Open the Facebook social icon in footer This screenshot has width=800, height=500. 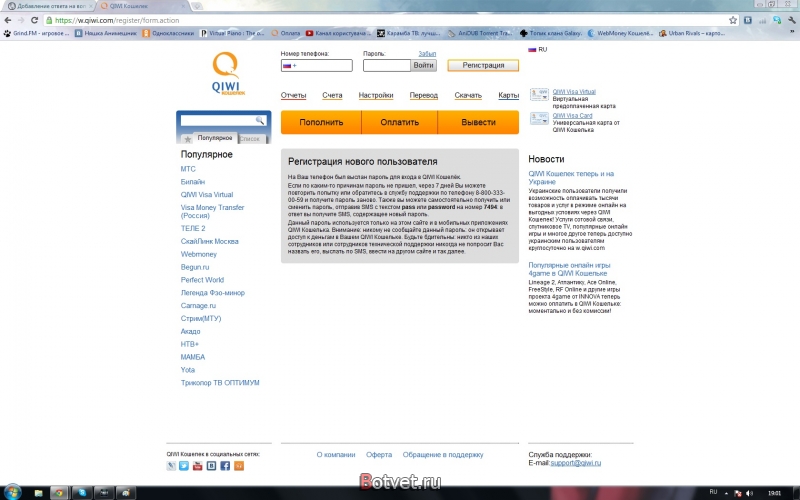pyautogui.click(x=225, y=466)
